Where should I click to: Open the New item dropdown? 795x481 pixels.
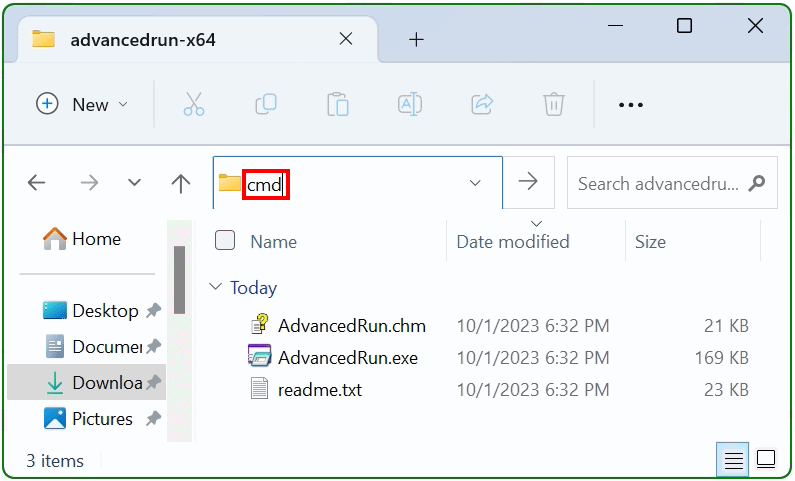pos(82,104)
